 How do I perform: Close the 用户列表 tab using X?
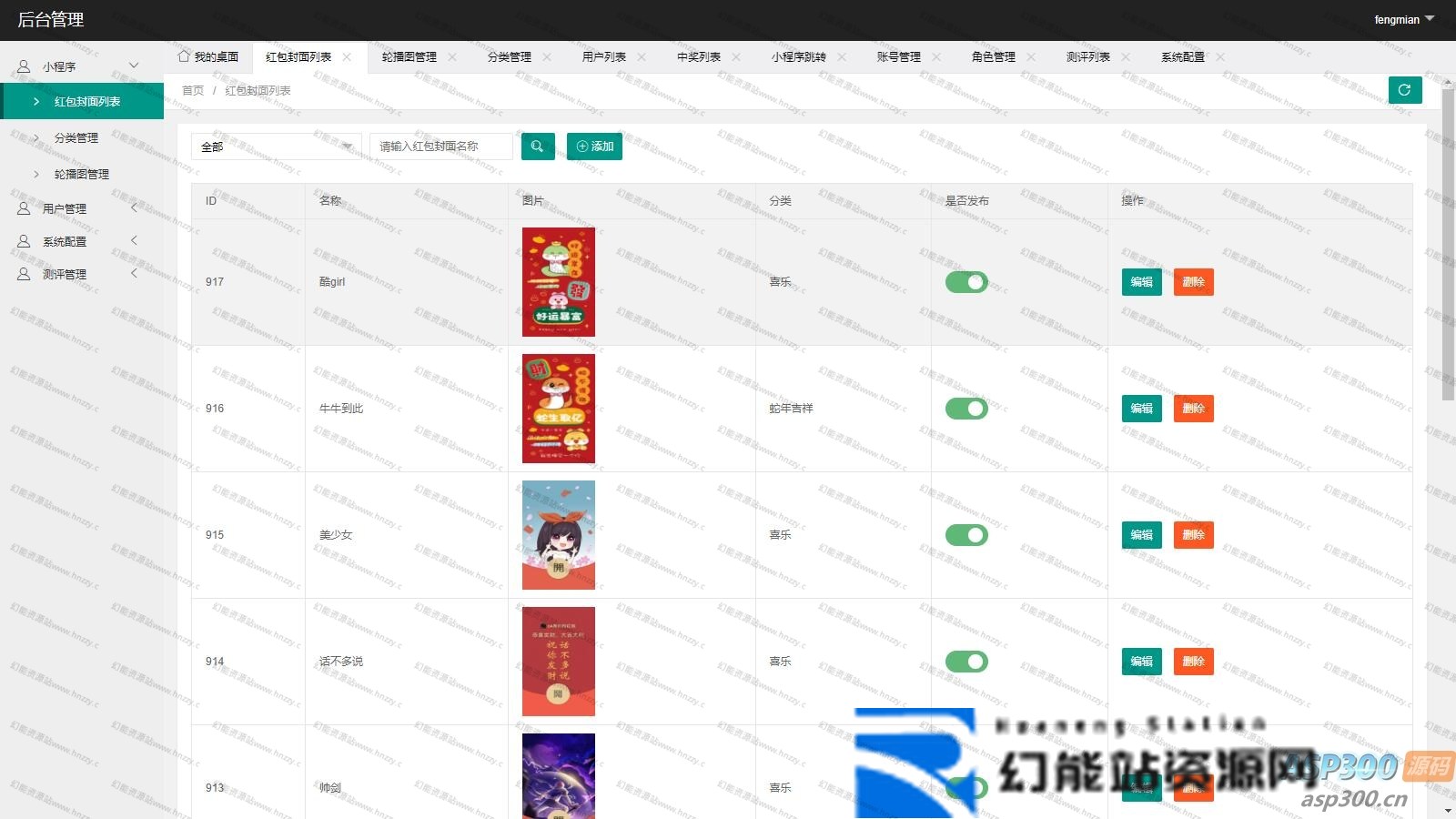642,57
